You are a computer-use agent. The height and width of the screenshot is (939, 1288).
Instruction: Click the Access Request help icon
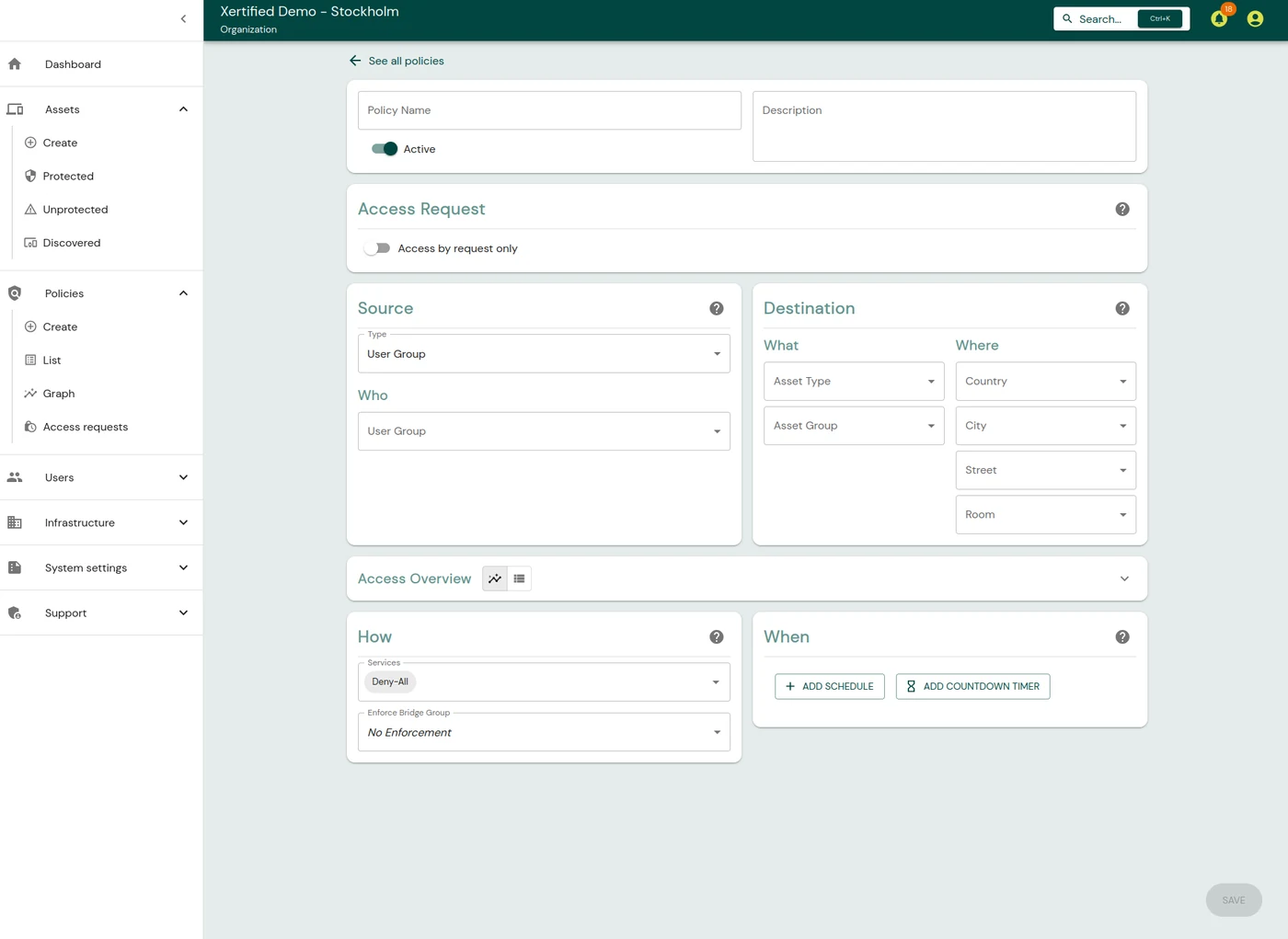[1122, 209]
